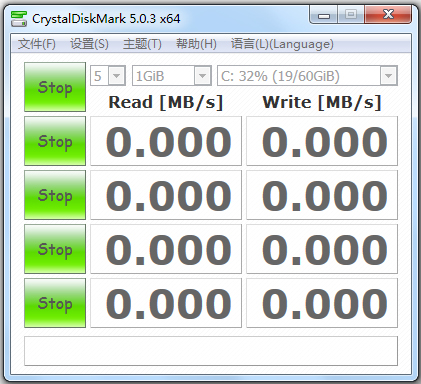The image size is (421, 384).
Task: Click the Stop button of the second result row
Action: pyautogui.click(x=55, y=195)
